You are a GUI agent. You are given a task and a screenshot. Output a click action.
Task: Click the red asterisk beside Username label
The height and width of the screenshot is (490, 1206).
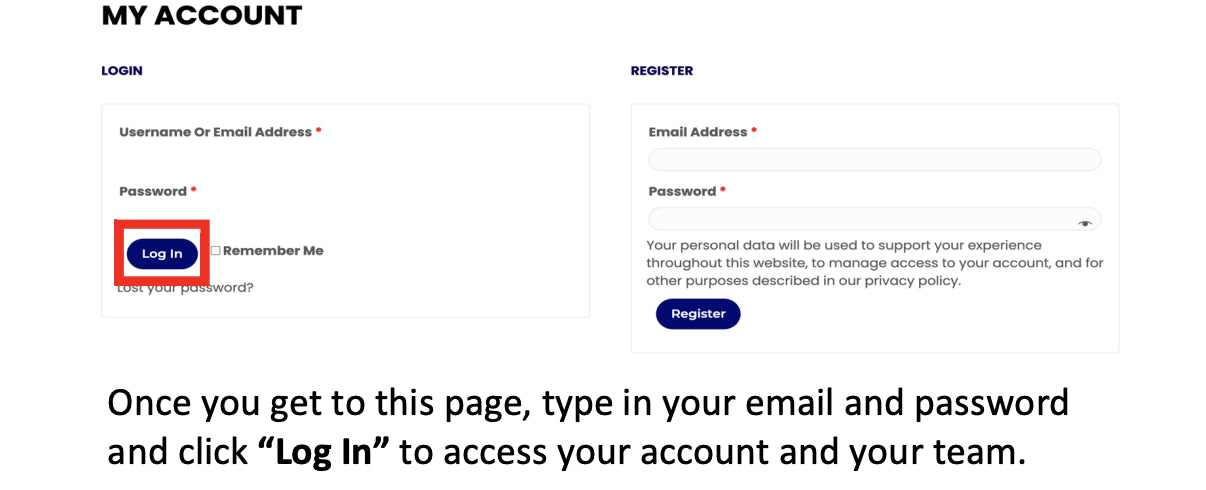pyautogui.click(x=318, y=131)
